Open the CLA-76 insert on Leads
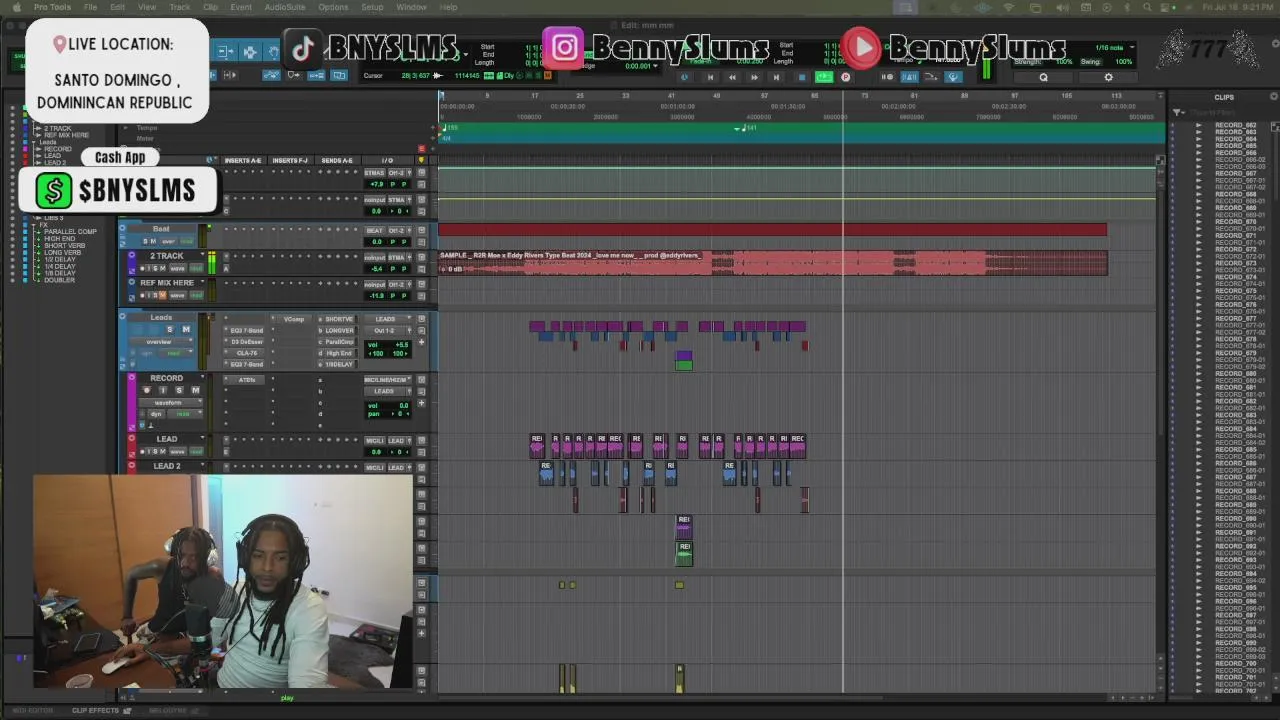The height and width of the screenshot is (720, 1280). [x=246, y=353]
